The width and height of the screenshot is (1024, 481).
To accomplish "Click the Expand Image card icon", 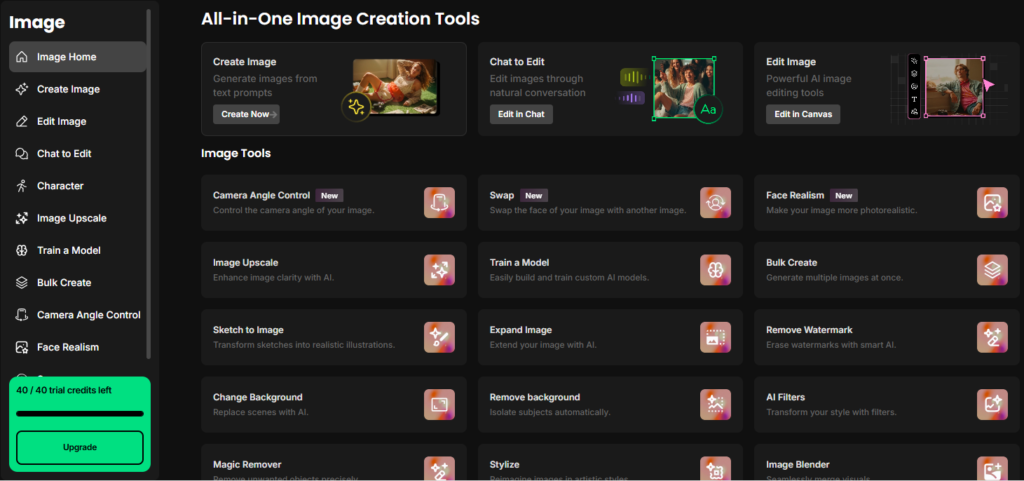I will 715,336.
